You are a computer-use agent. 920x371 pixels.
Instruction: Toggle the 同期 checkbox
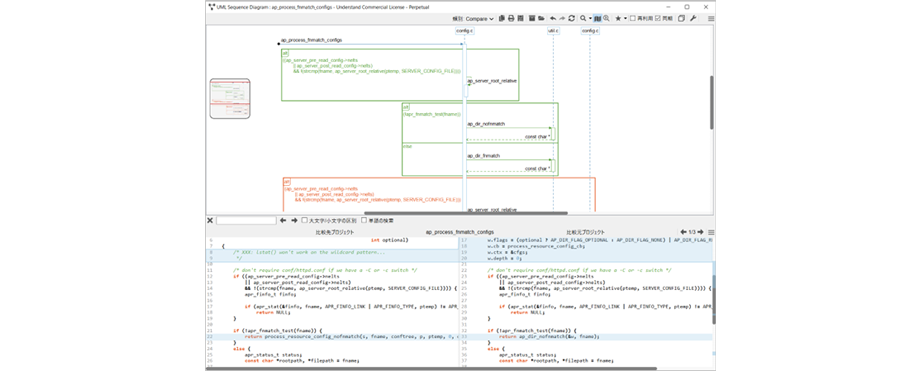point(658,19)
